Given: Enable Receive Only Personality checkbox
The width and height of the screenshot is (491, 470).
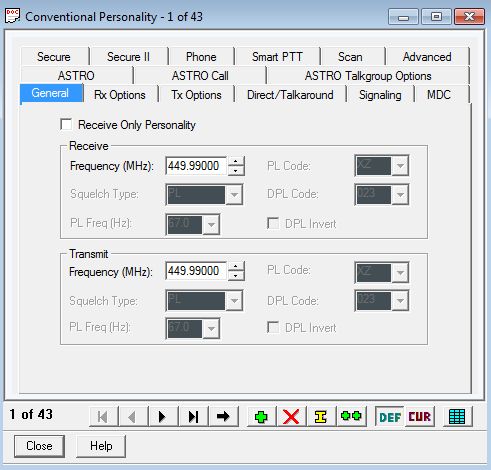Looking at the screenshot, I should pos(66,125).
